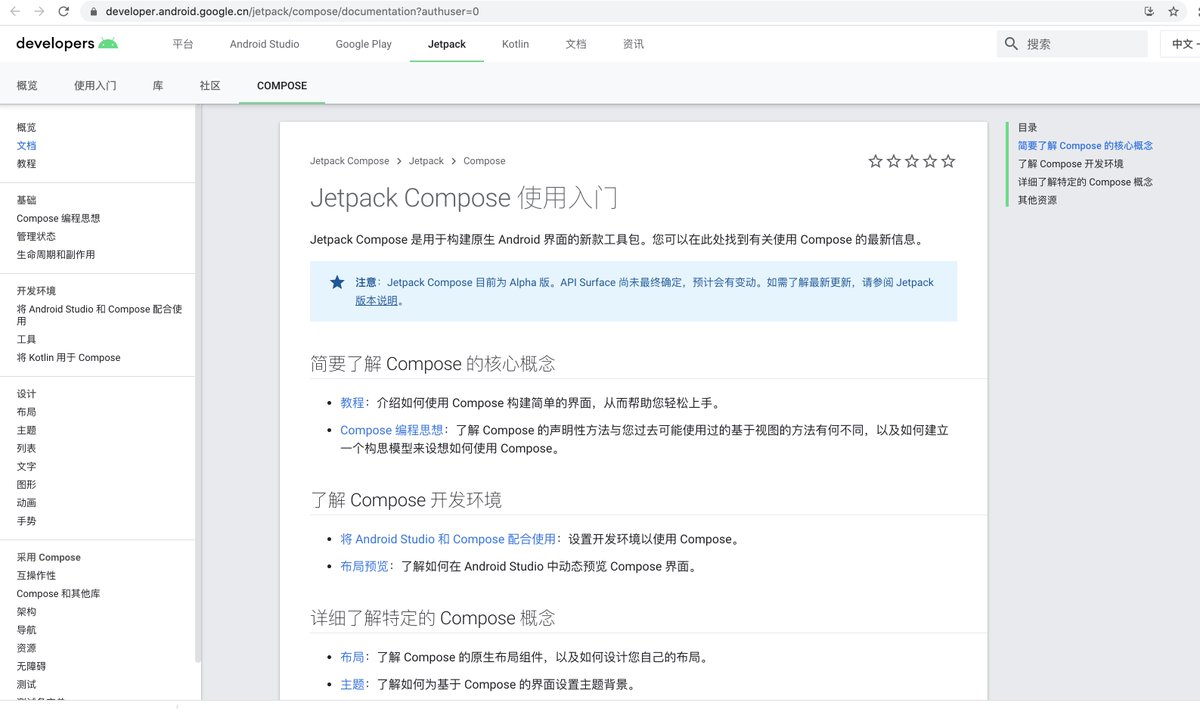Viewport: 1200px width, 709px height.
Task: Open 手势 in the sidebar
Action: click(26, 521)
